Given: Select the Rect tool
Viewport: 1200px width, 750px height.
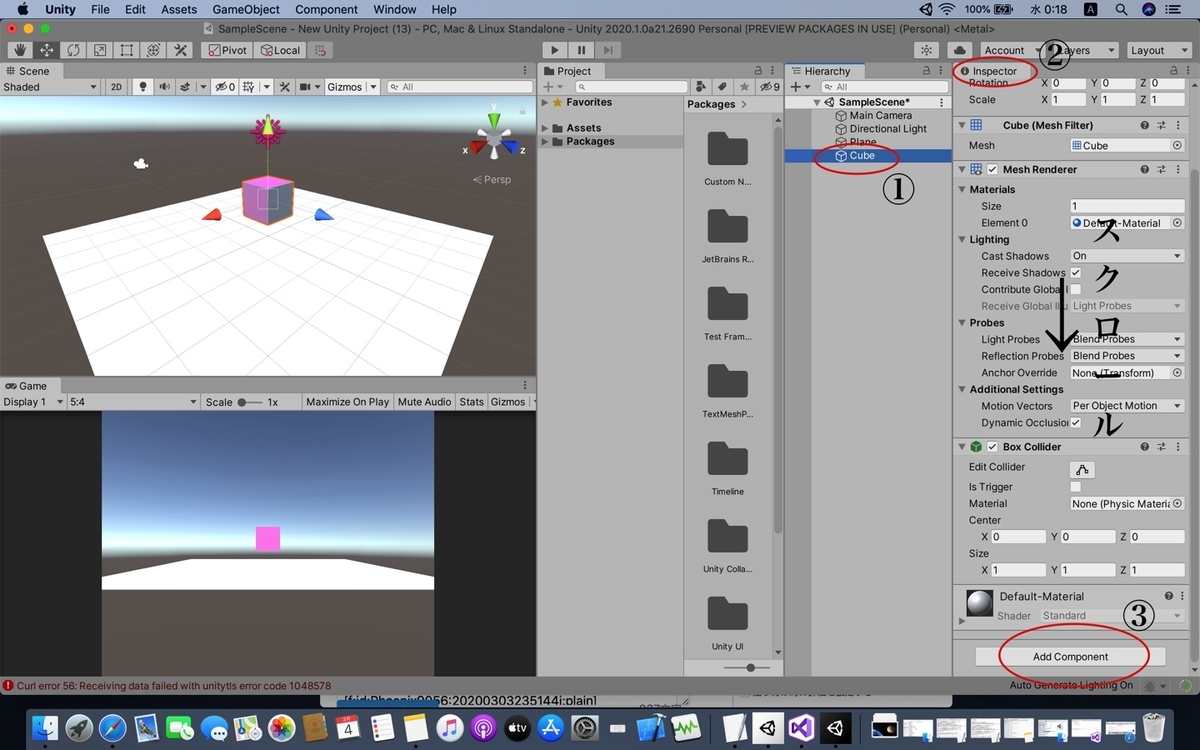Looking at the screenshot, I should point(127,50).
